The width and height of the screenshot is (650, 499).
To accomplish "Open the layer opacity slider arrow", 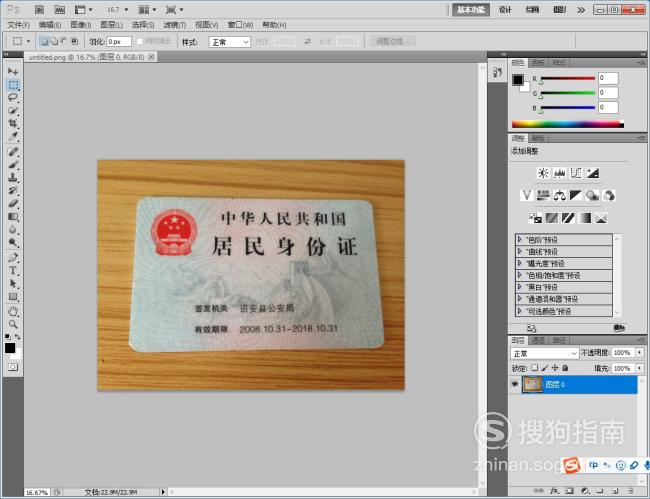I will pos(640,352).
